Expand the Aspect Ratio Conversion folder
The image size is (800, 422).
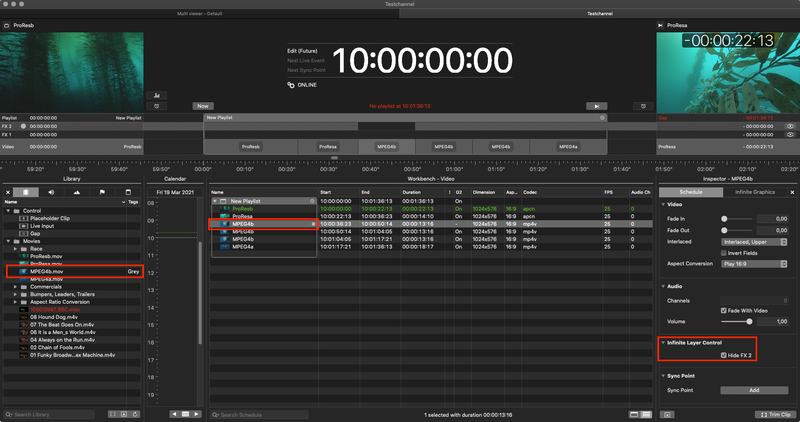15,302
